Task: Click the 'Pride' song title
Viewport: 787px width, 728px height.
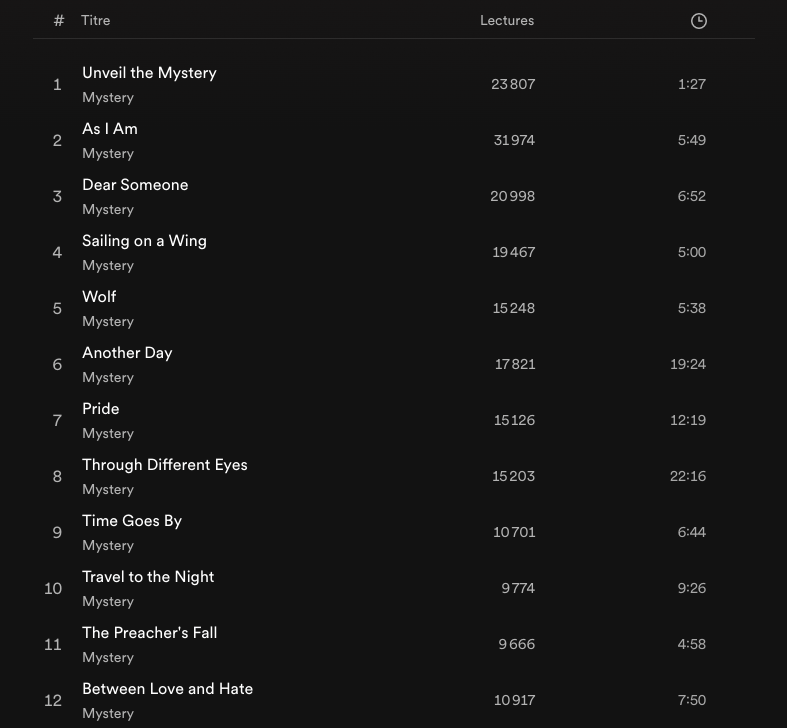Action: [x=101, y=409]
